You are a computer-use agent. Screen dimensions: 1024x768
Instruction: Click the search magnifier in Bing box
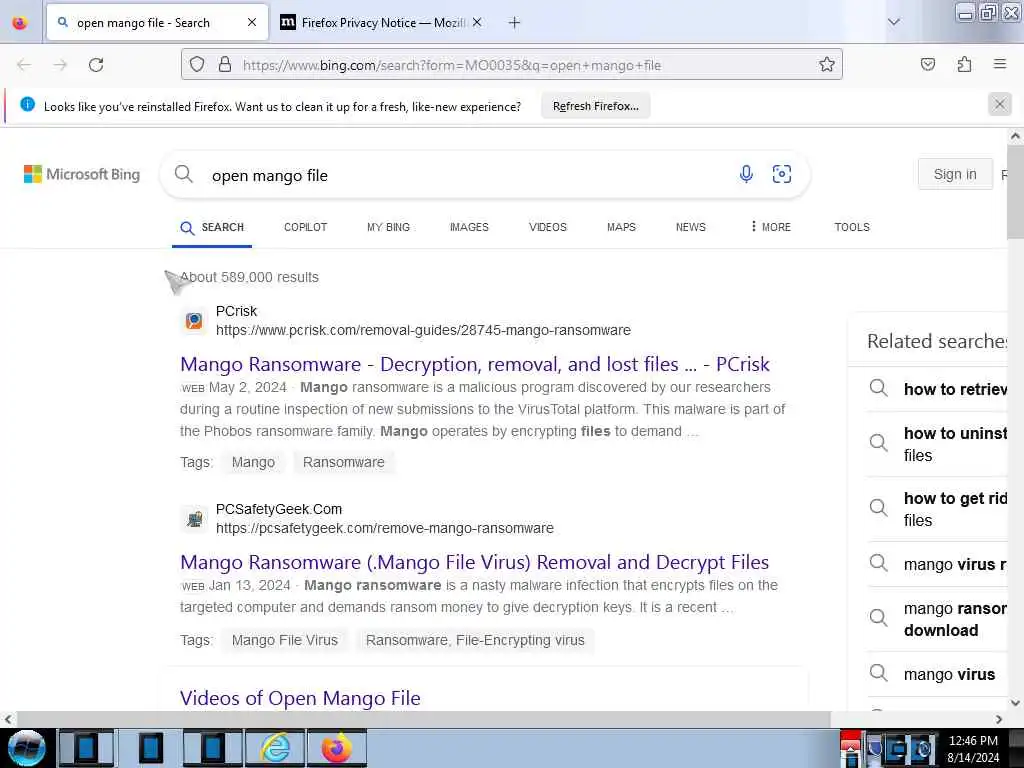(x=184, y=174)
